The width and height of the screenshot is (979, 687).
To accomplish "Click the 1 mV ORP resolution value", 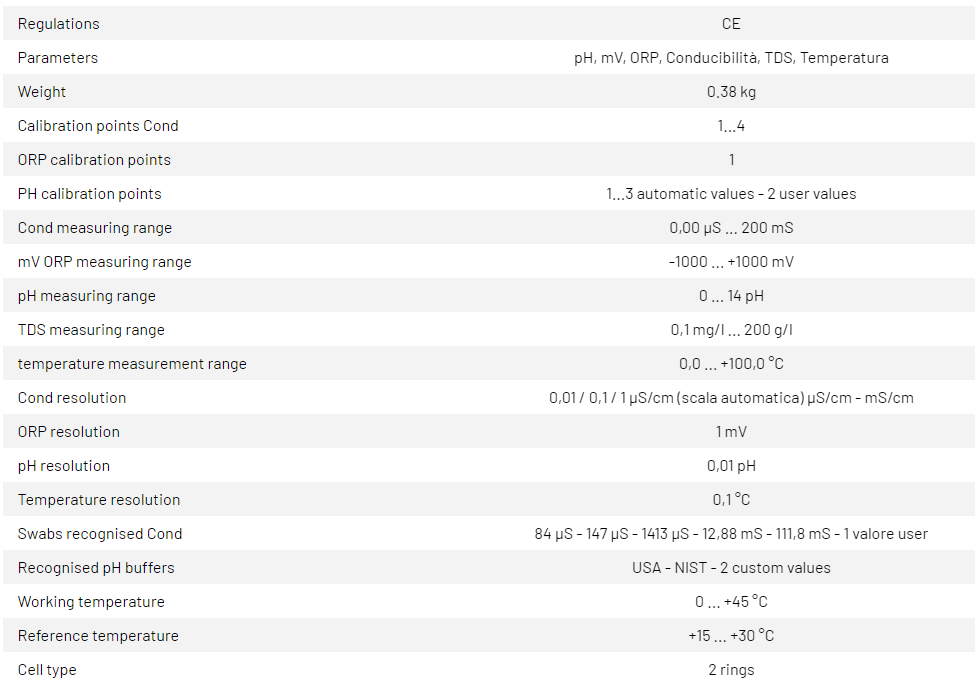I will point(731,432).
